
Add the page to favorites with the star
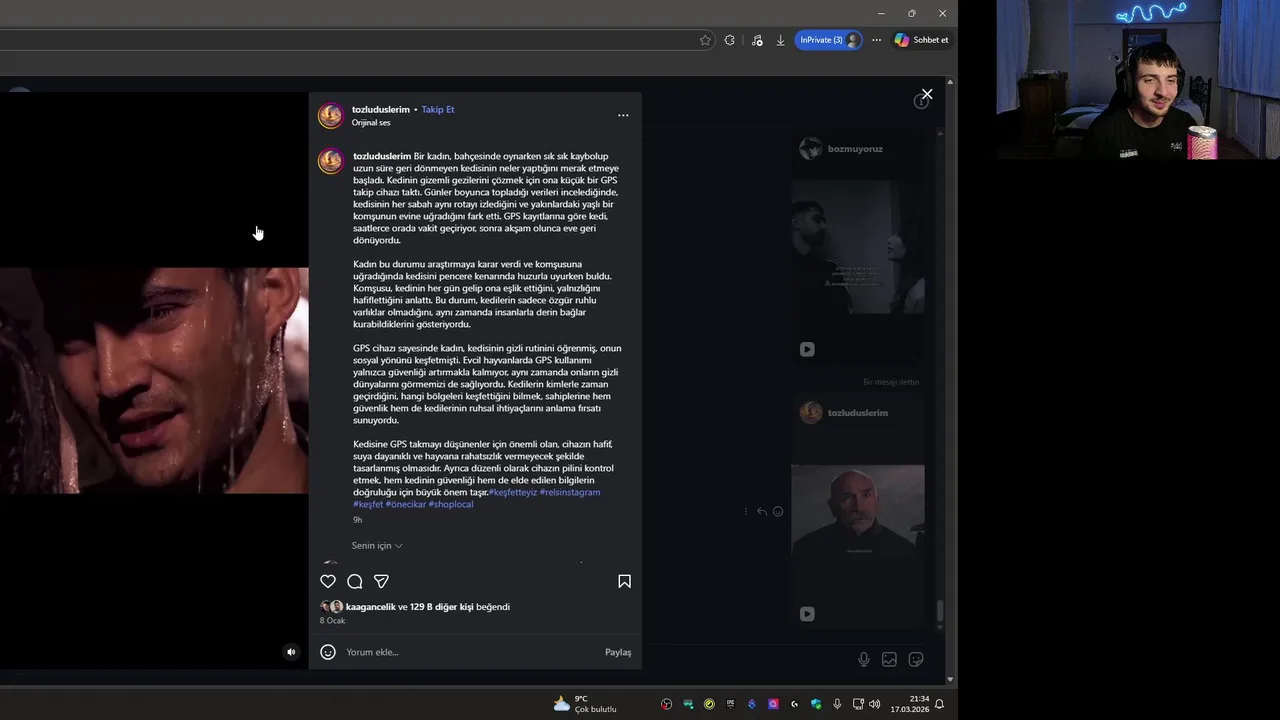pos(705,40)
